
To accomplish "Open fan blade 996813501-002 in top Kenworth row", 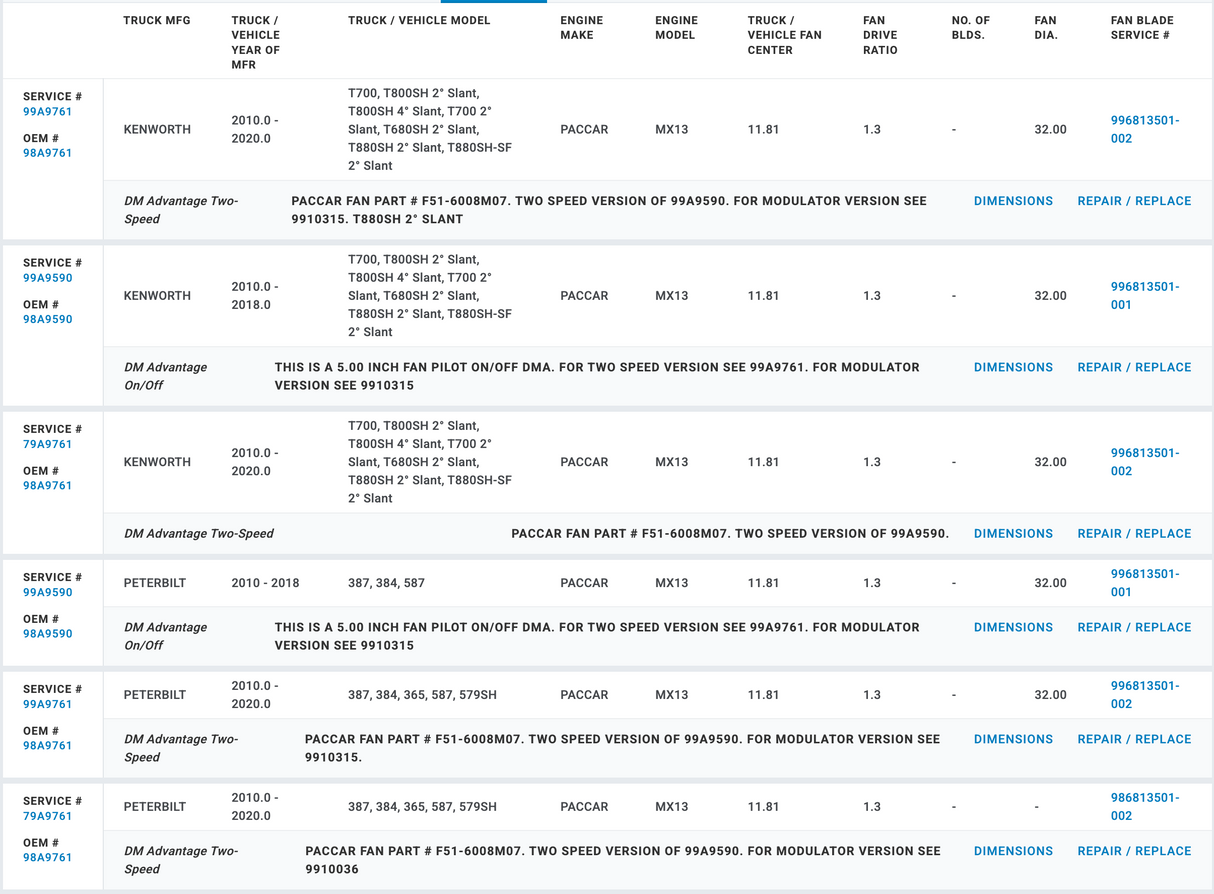I will [1145, 130].
